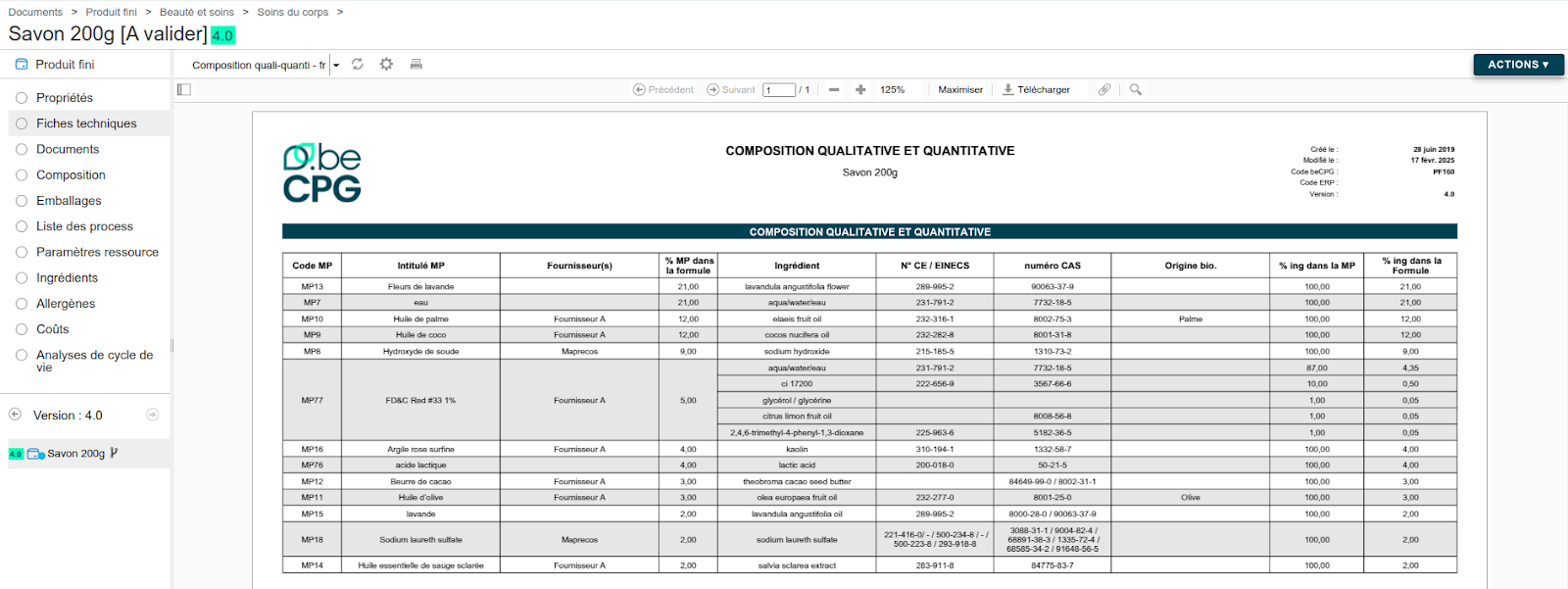Select the Allergènes radio option
The height and width of the screenshot is (589, 1568).
[x=22, y=303]
